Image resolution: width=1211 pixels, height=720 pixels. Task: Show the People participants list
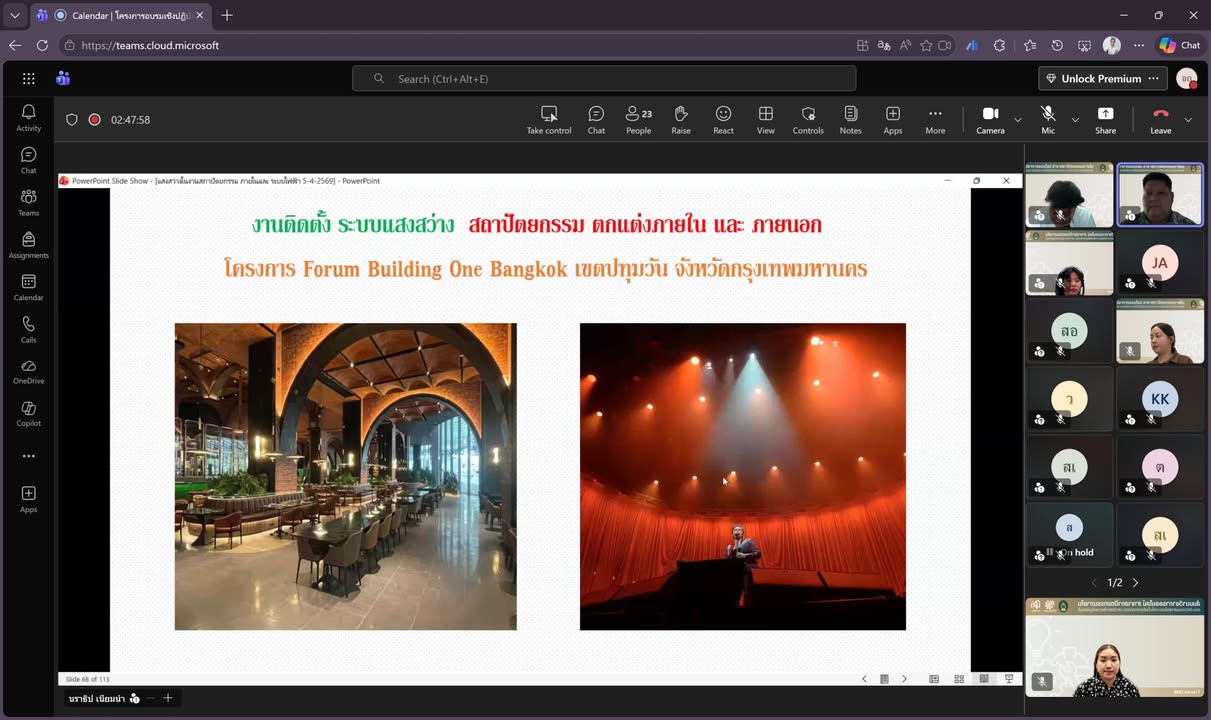pos(638,119)
